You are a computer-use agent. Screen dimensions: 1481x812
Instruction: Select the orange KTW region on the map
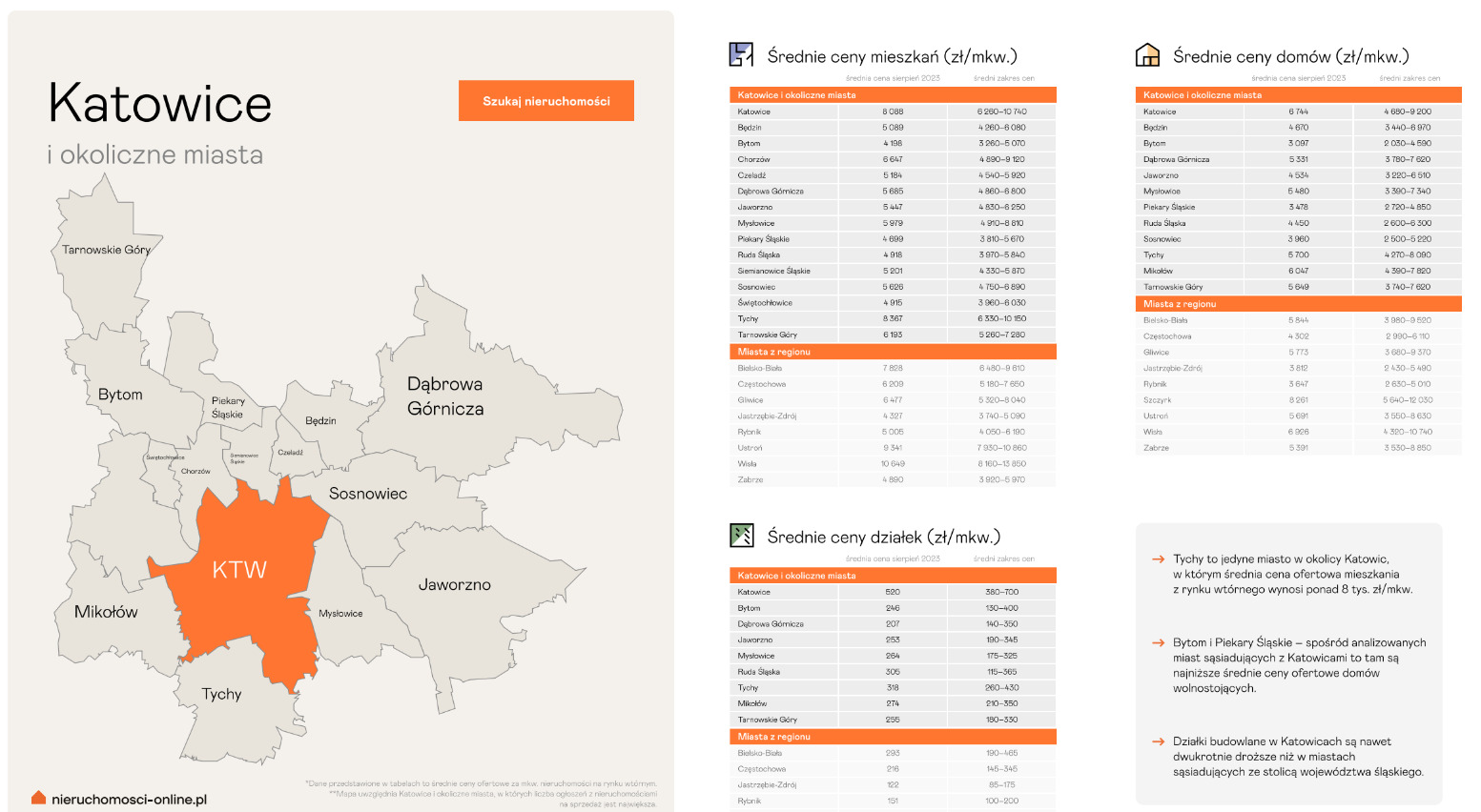pos(240,570)
